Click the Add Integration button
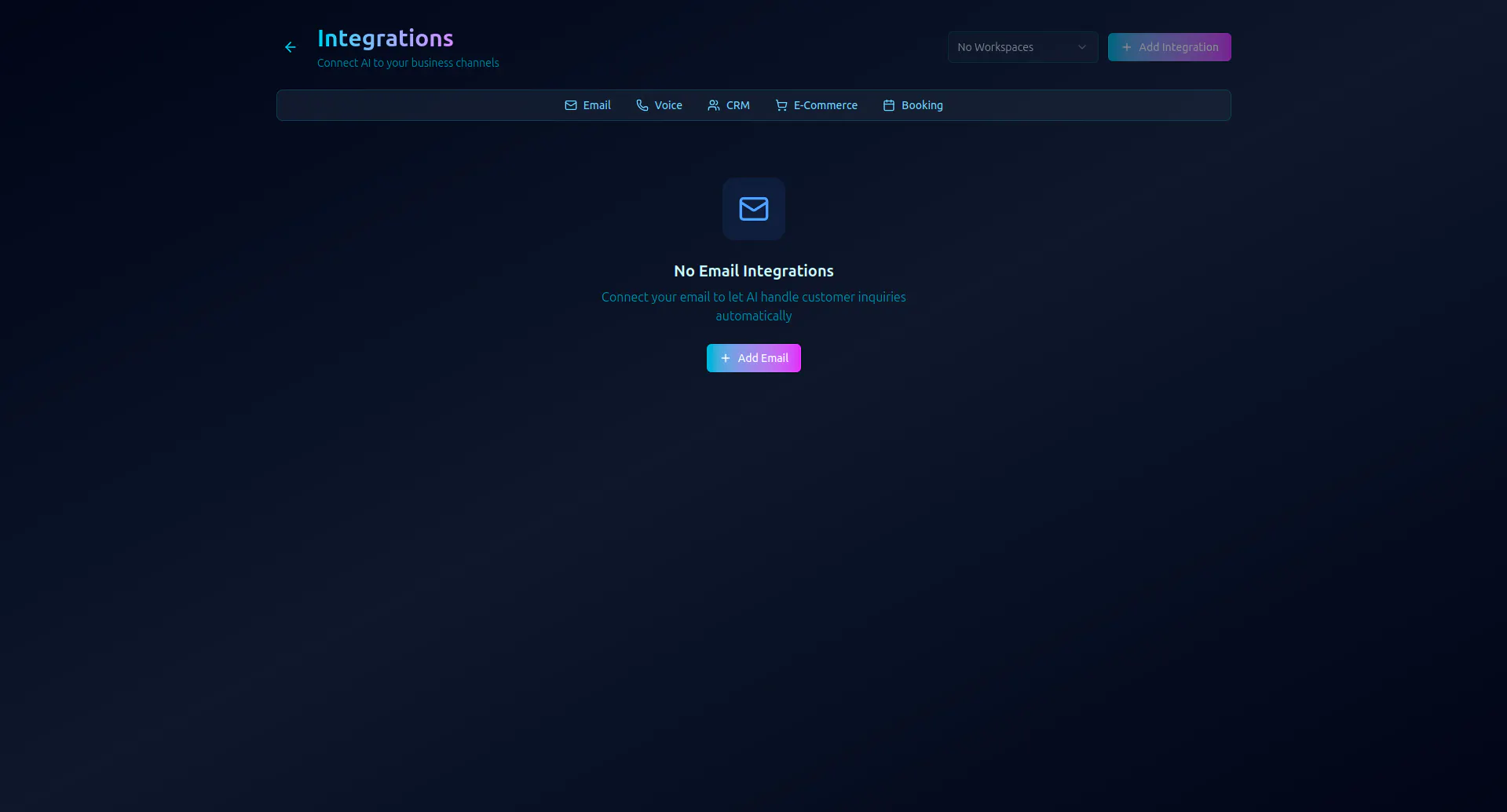This screenshot has width=1507, height=812. coord(1169,47)
